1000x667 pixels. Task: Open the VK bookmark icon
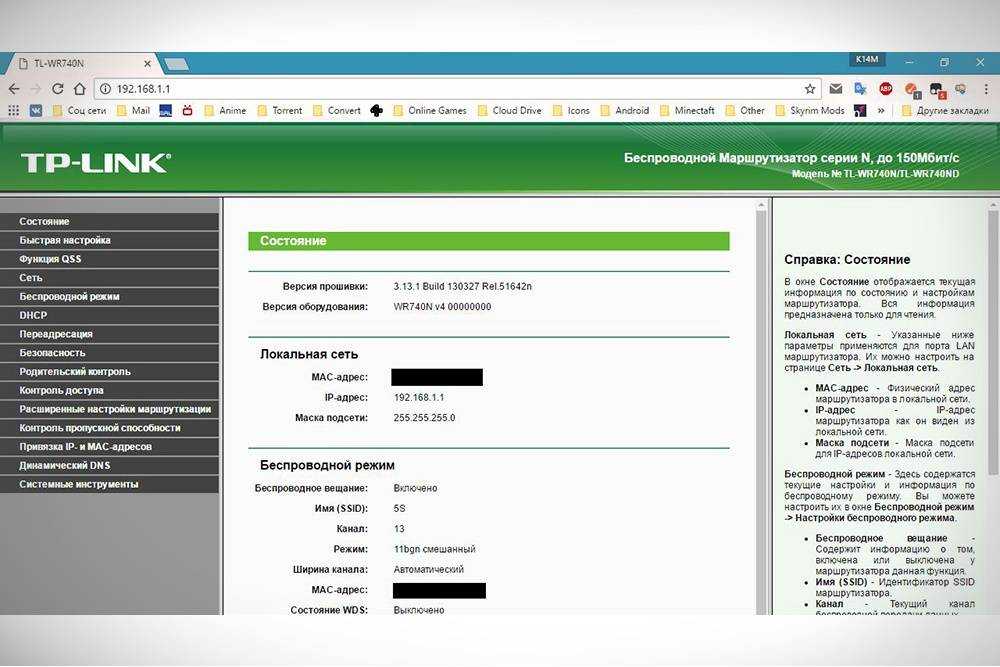coord(36,111)
